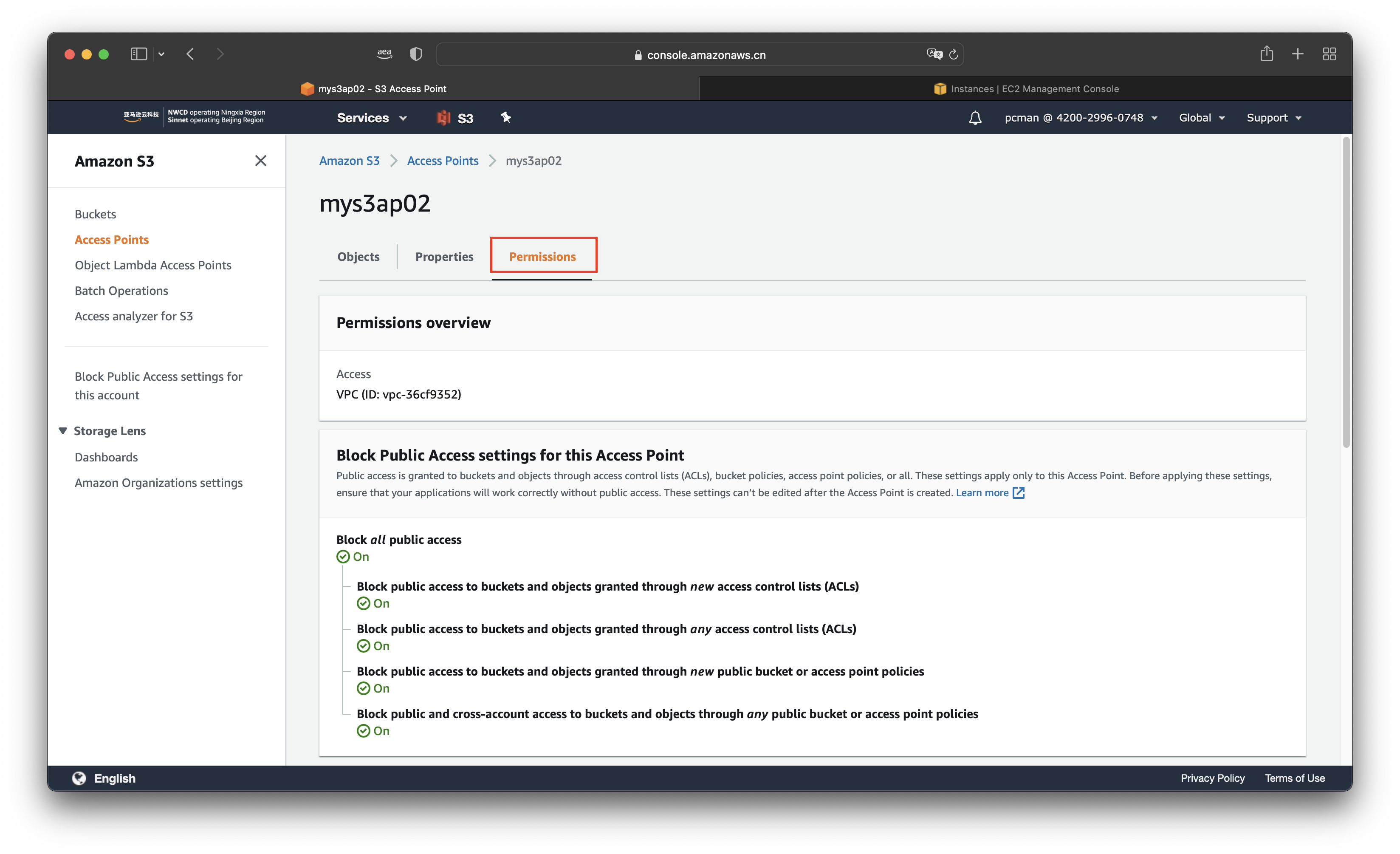This screenshot has width=1400, height=854.
Task: Open a new tab with the plus icon
Action: pyautogui.click(x=1298, y=54)
